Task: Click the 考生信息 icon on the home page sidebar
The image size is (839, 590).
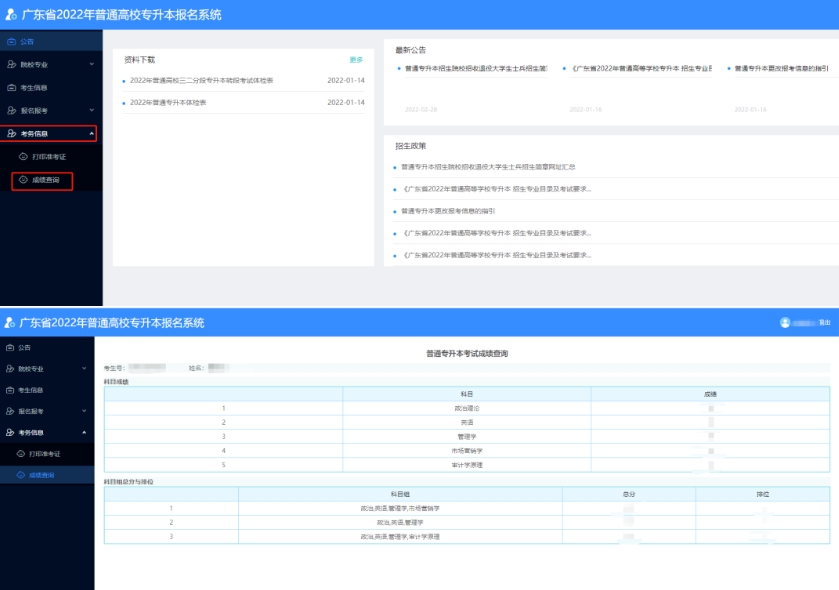Action: pos(11,87)
